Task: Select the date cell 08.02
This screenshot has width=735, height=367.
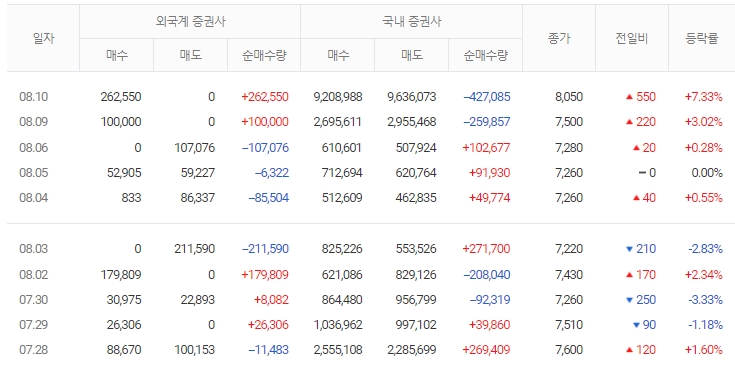Action: pyautogui.click(x=34, y=275)
